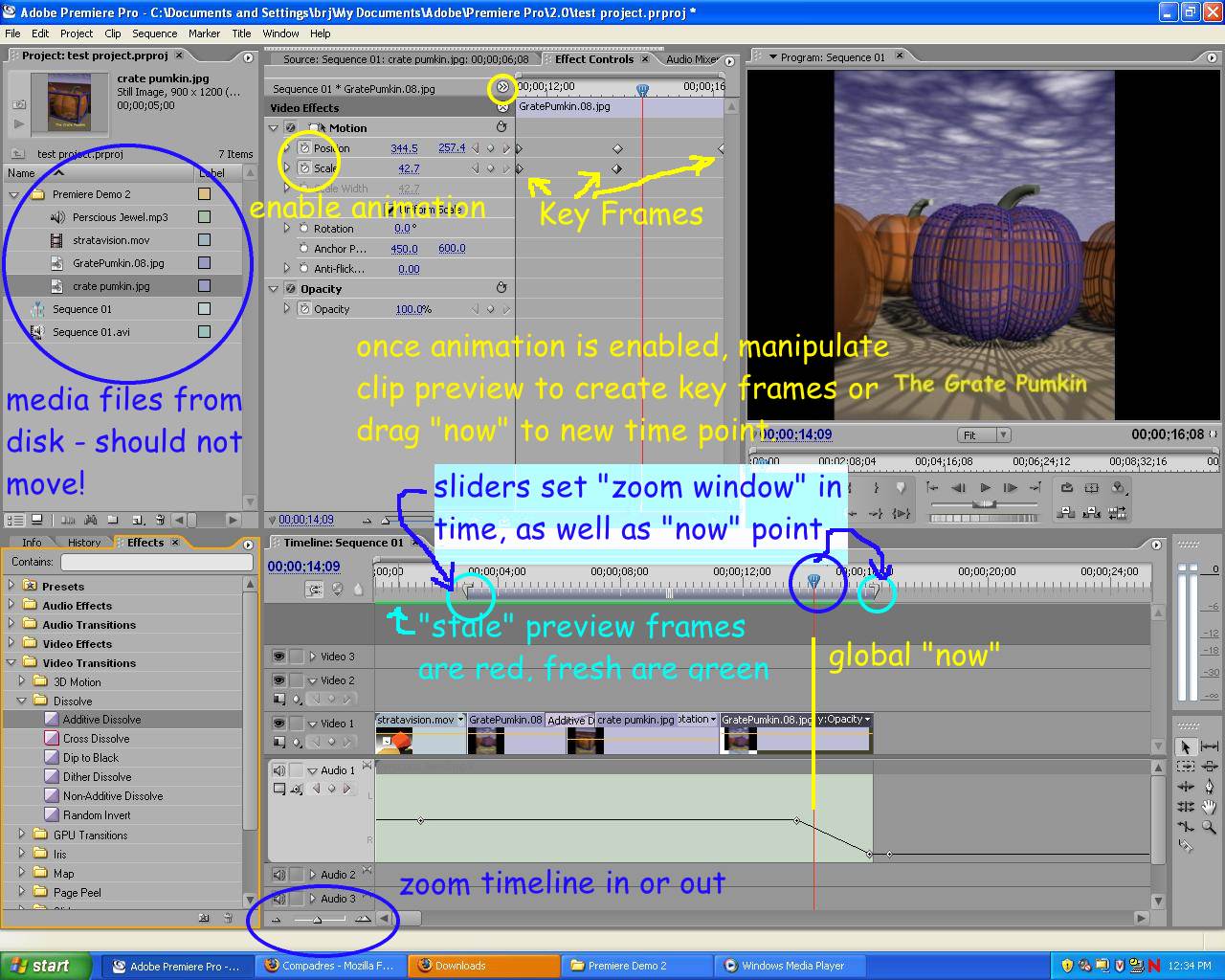Open the Fit zoom level dropdown
The height and width of the screenshot is (980, 1225).
985,434
